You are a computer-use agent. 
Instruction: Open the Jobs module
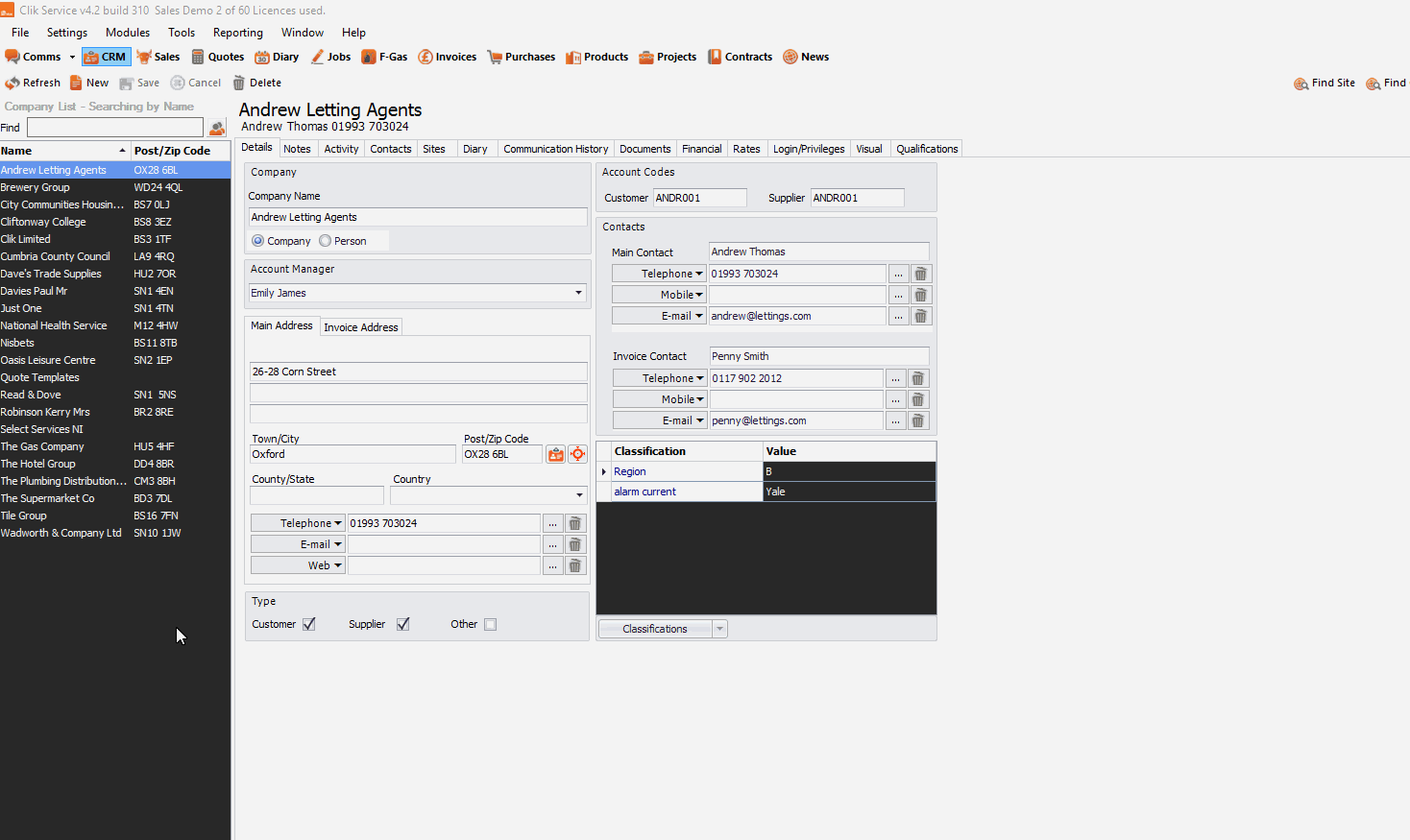(x=331, y=57)
